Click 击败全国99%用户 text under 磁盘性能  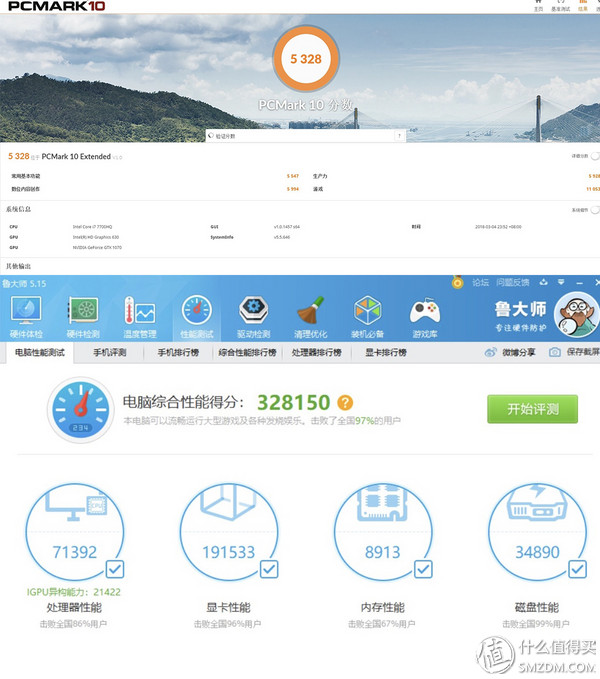[536, 624]
